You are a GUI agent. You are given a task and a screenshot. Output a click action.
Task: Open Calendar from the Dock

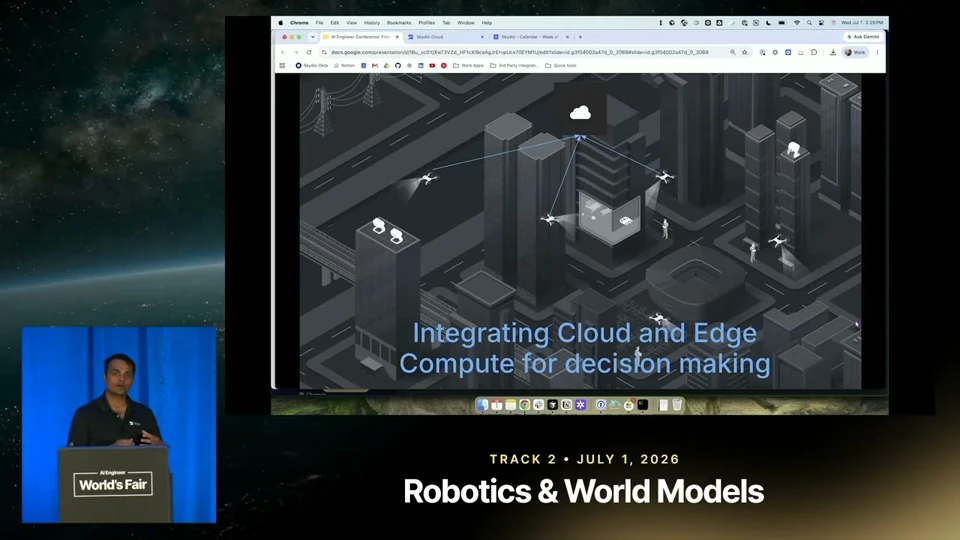(x=497, y=405)
